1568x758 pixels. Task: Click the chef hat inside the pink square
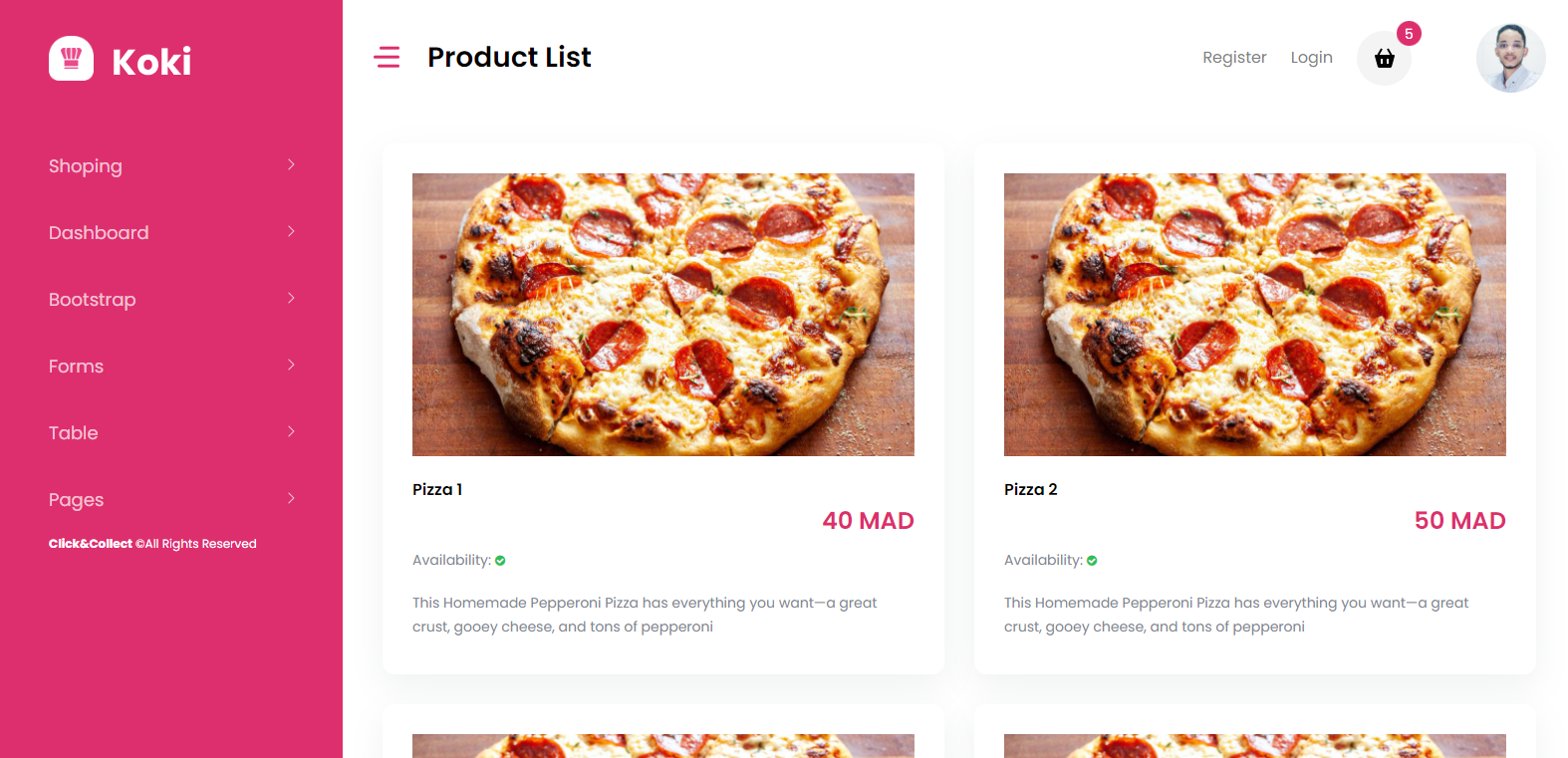coord(70,59)
